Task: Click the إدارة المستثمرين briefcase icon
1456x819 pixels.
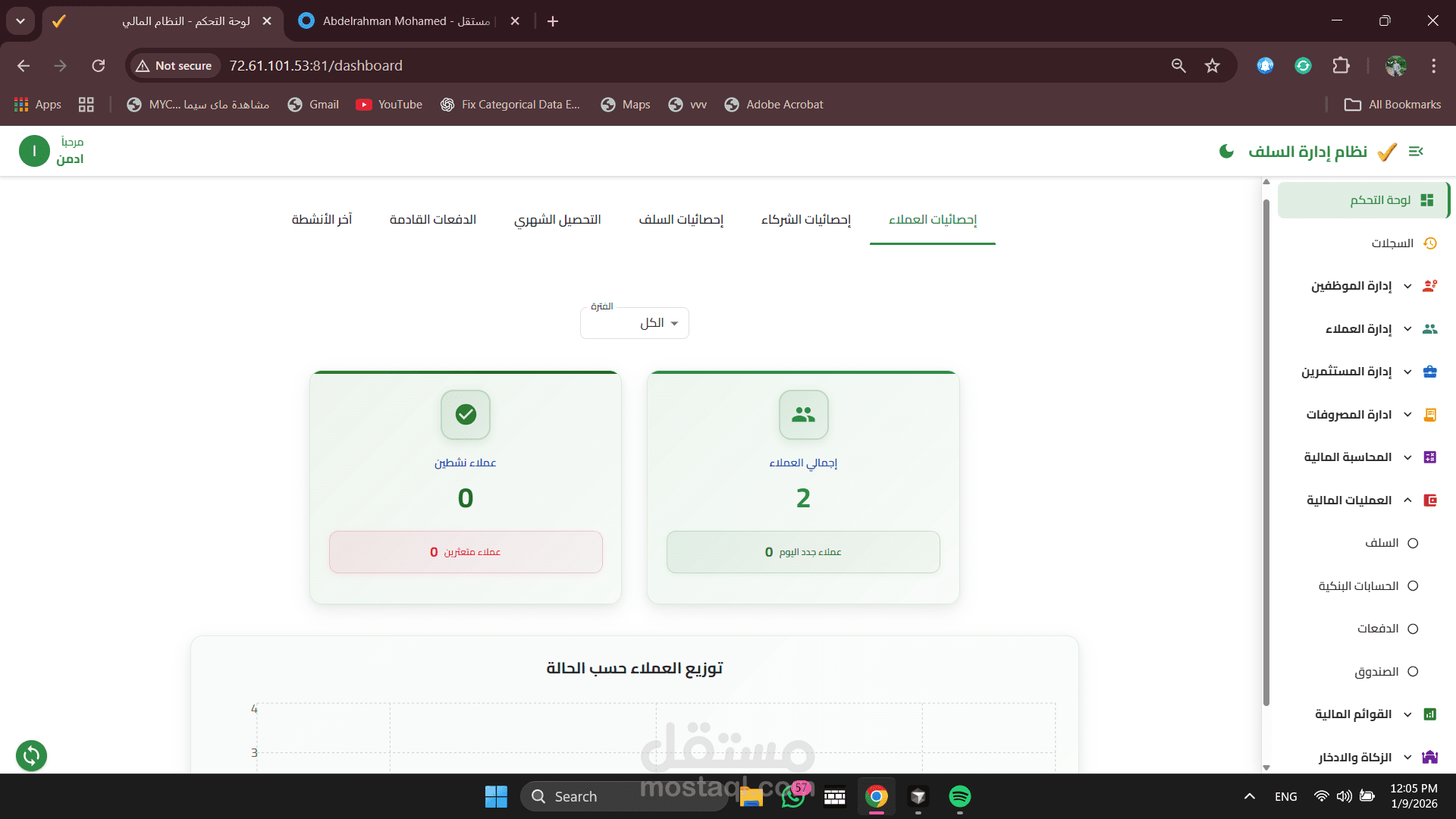Action: pos(1430,372)
